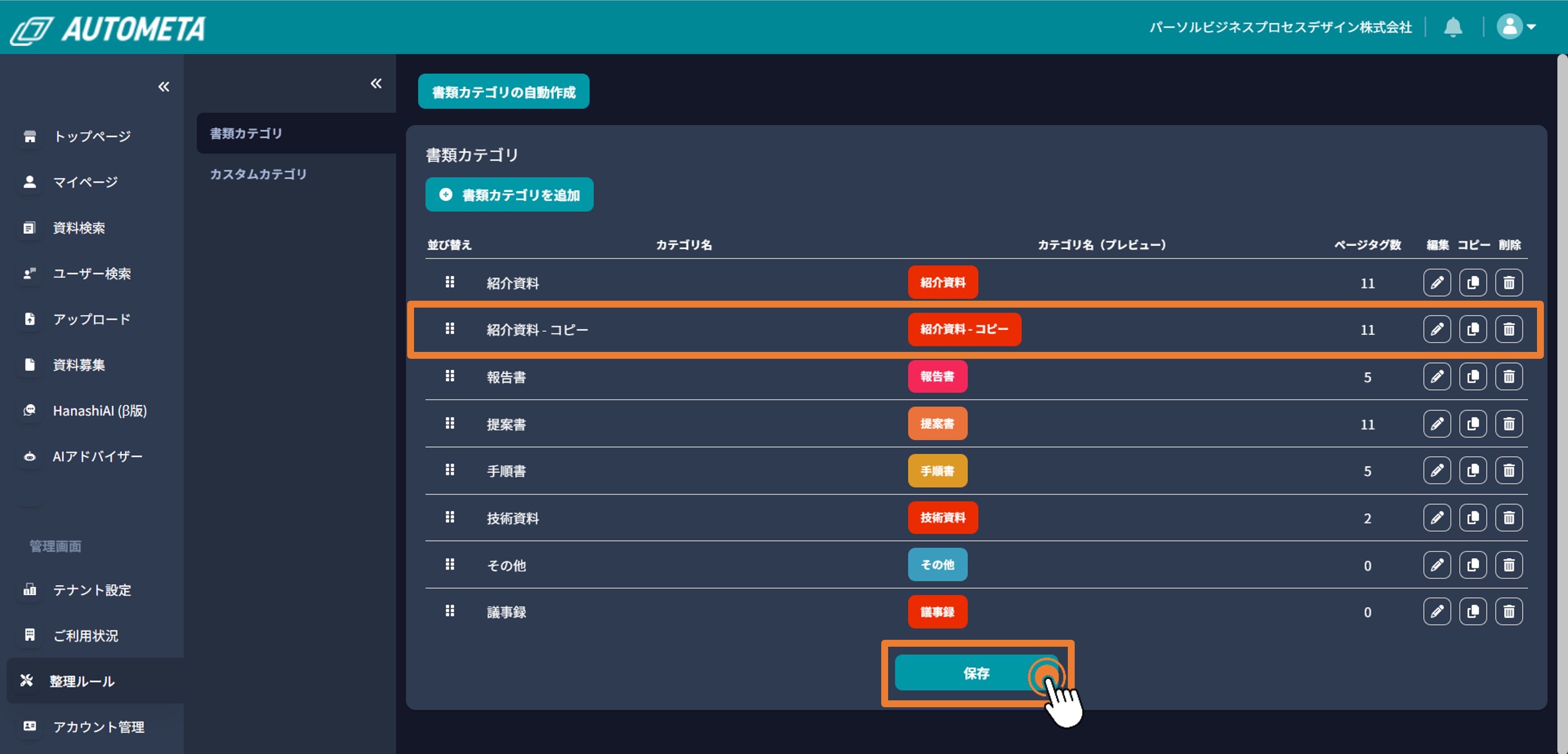Edit the 手順書 category
1568x754 pixels.
(x=1437, y=471)
